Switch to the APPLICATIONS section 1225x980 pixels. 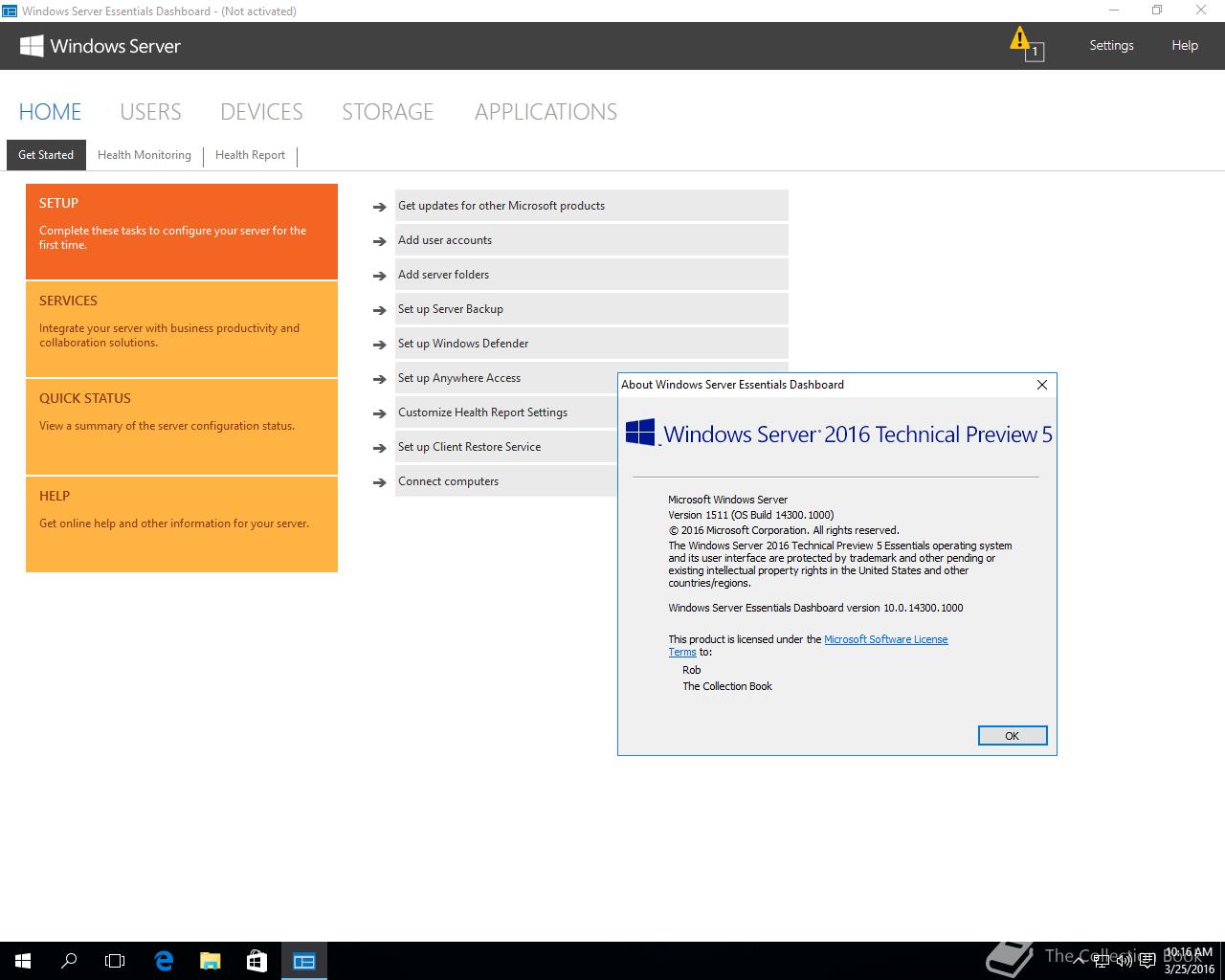coord(546,112)
